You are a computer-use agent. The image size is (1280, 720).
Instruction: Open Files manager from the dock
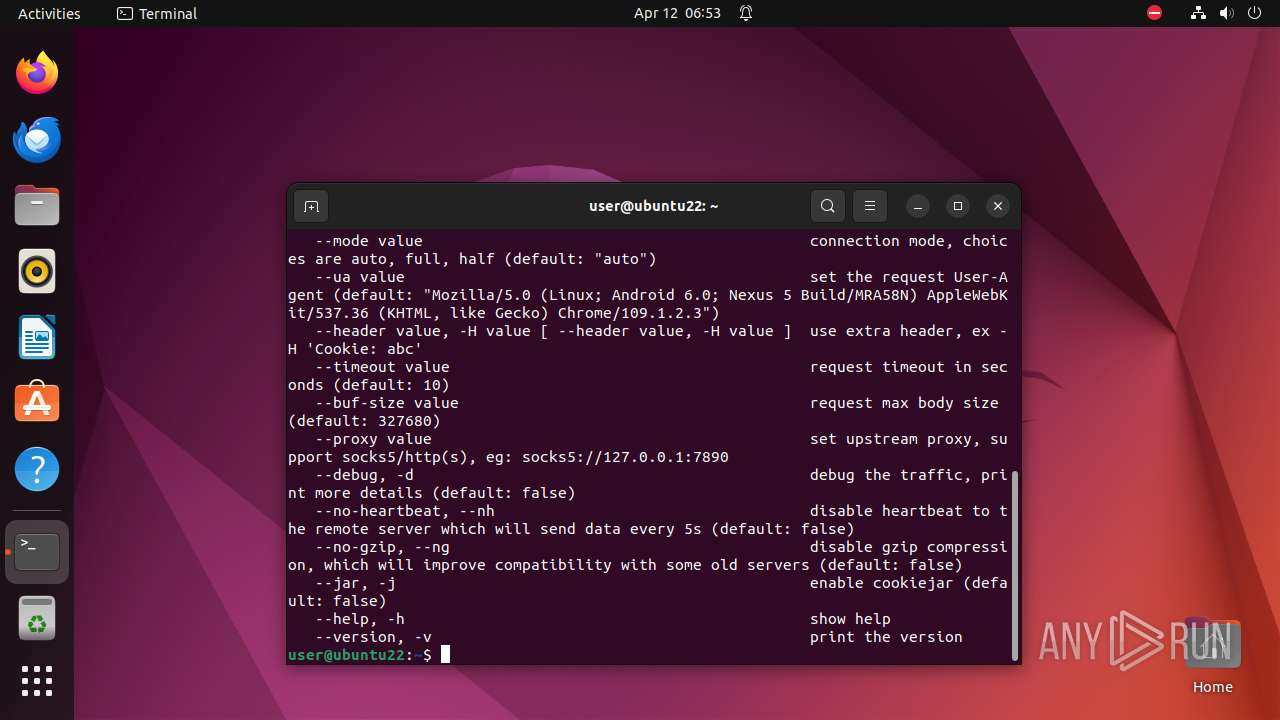coord(37,205)
